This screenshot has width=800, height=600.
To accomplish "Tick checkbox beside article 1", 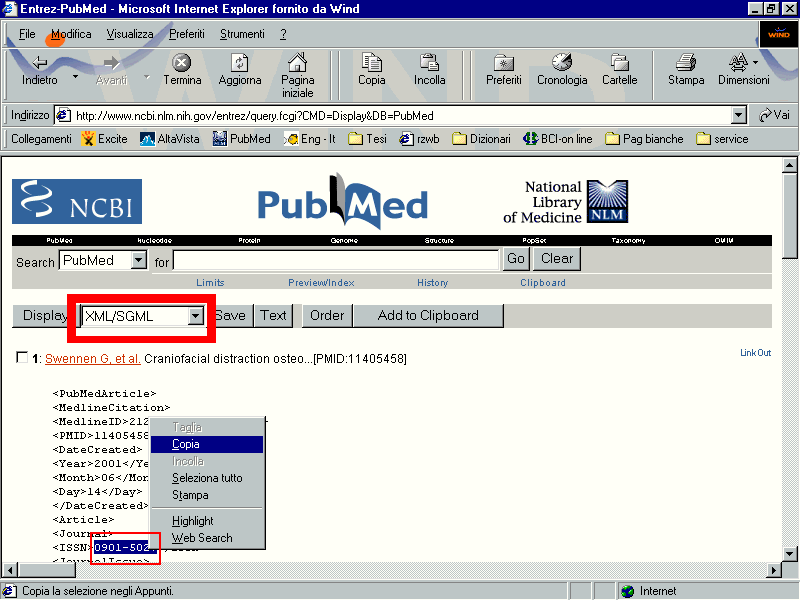I will coord(22,358).
